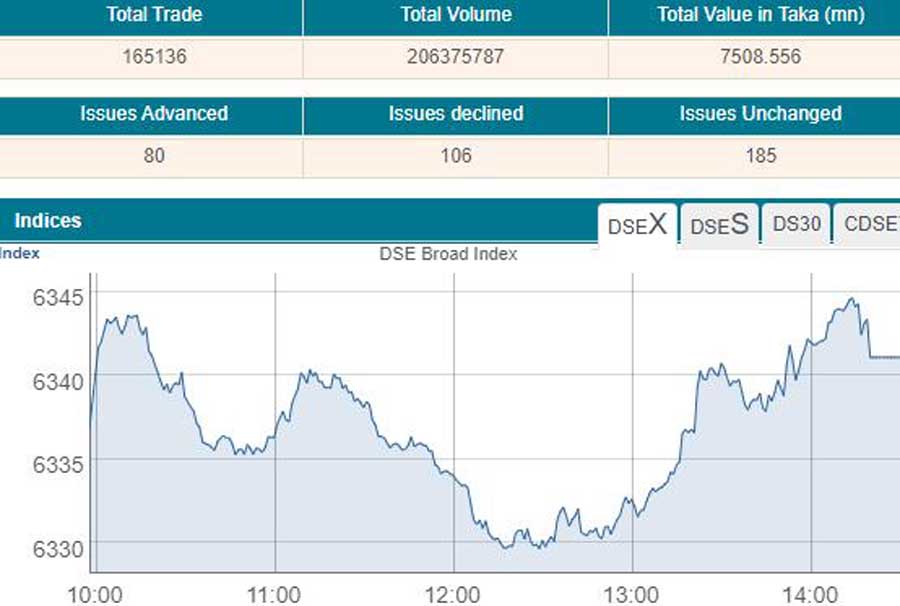Click the 14:00 time axis label
The height and width of the screenshot is (606, 900).
[810, 592]
